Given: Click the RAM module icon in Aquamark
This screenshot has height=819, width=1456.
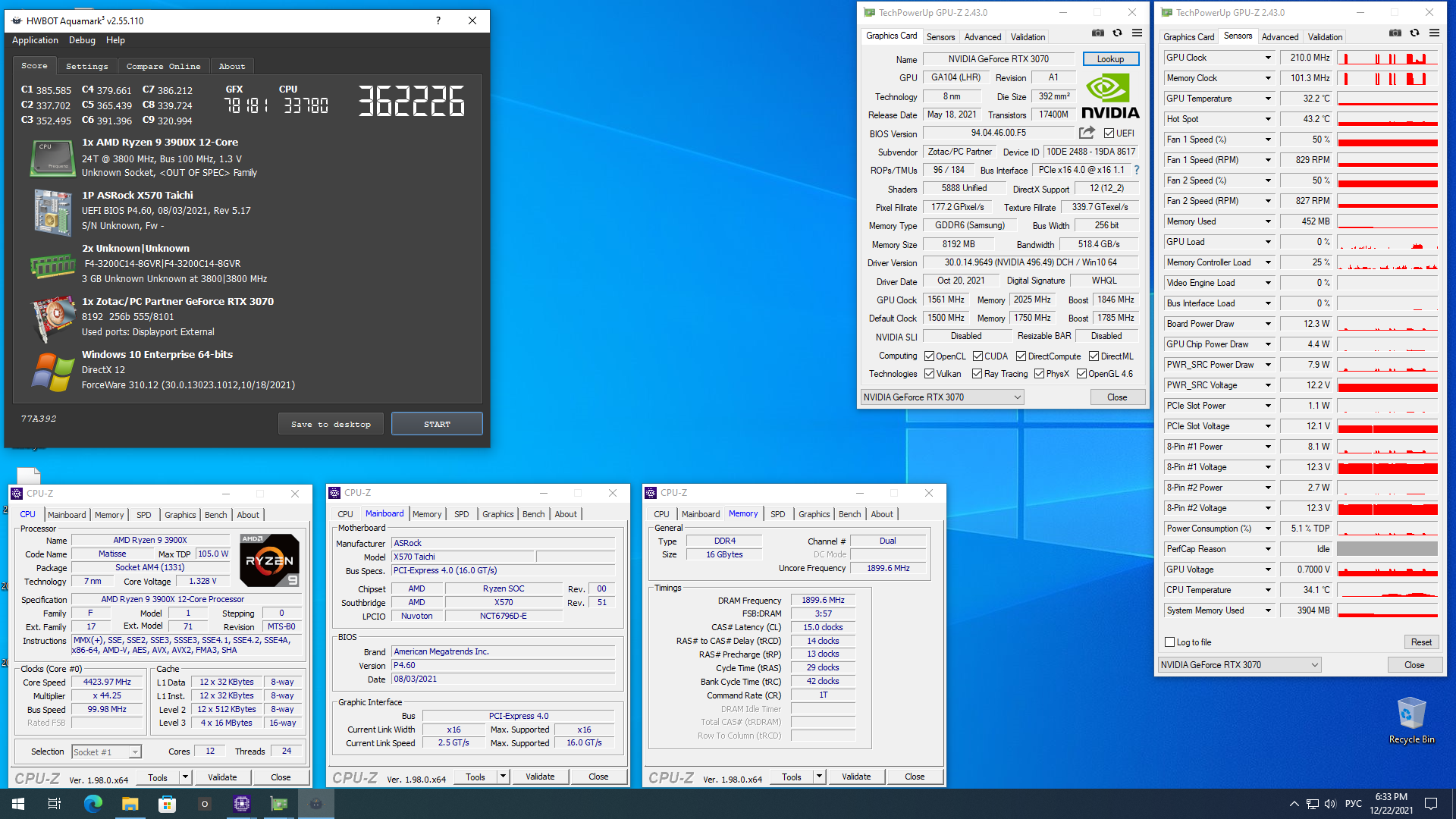Looking at the screenshot, I should [x=52, y=265].
